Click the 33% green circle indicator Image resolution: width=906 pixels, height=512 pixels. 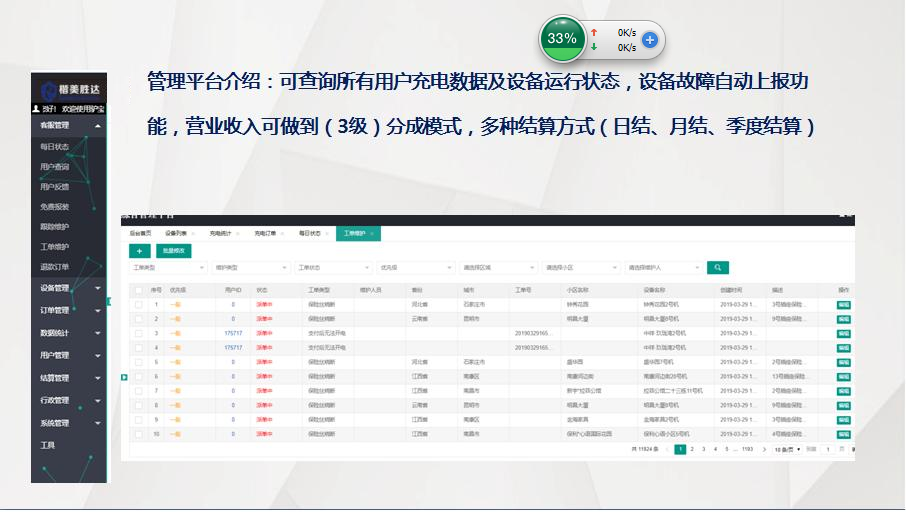[562, 39]
